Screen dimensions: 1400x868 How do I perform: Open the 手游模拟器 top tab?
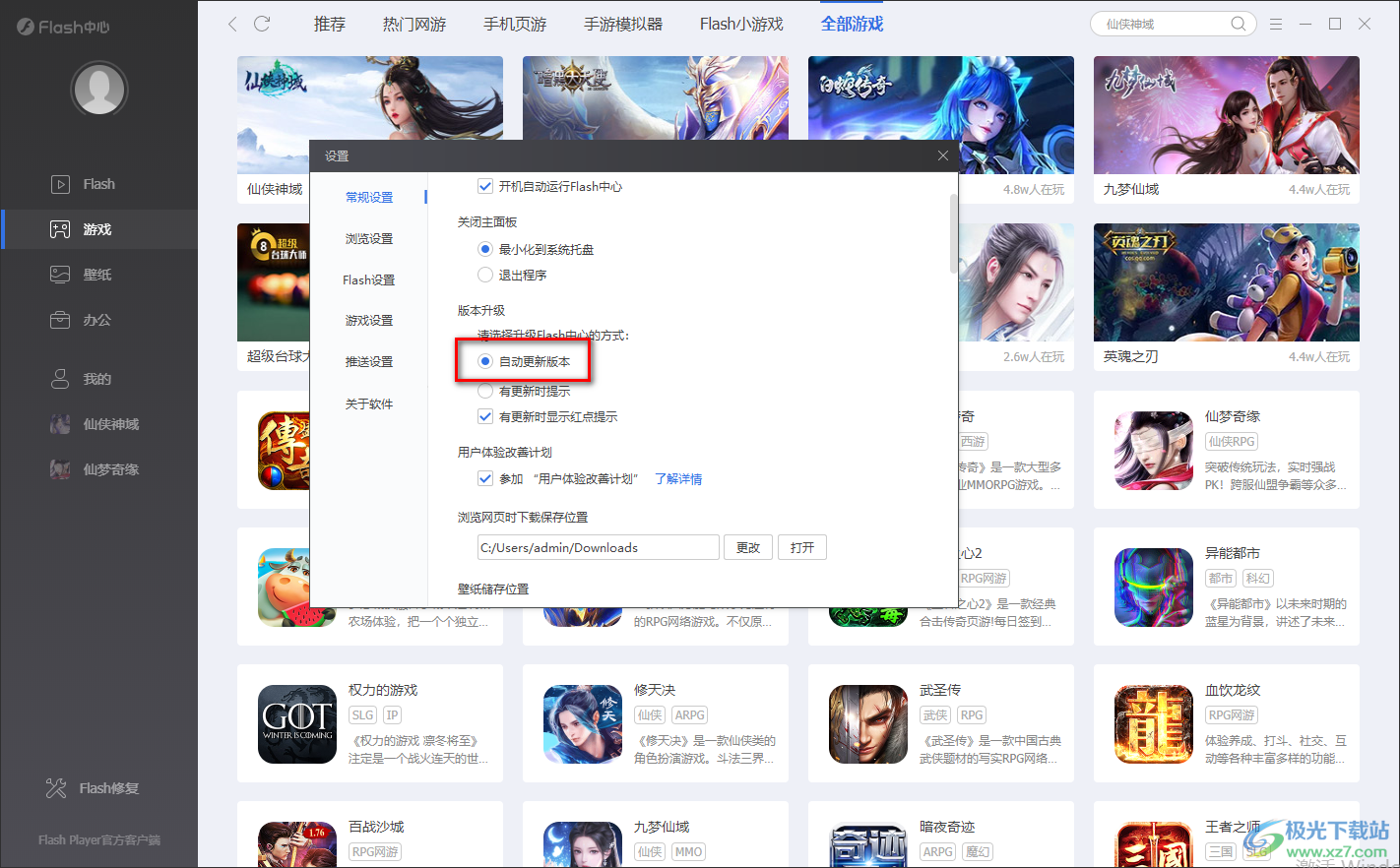click(623, 24)
